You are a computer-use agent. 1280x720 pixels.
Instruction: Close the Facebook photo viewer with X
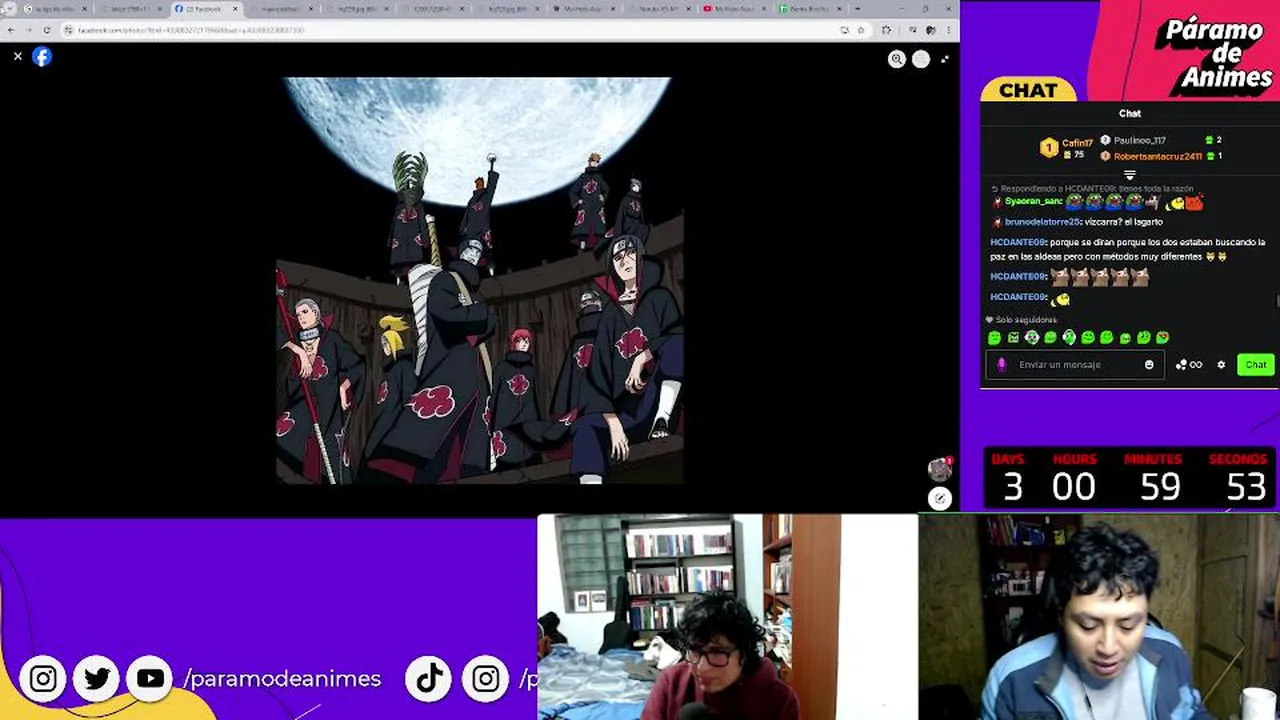[17, 57]
